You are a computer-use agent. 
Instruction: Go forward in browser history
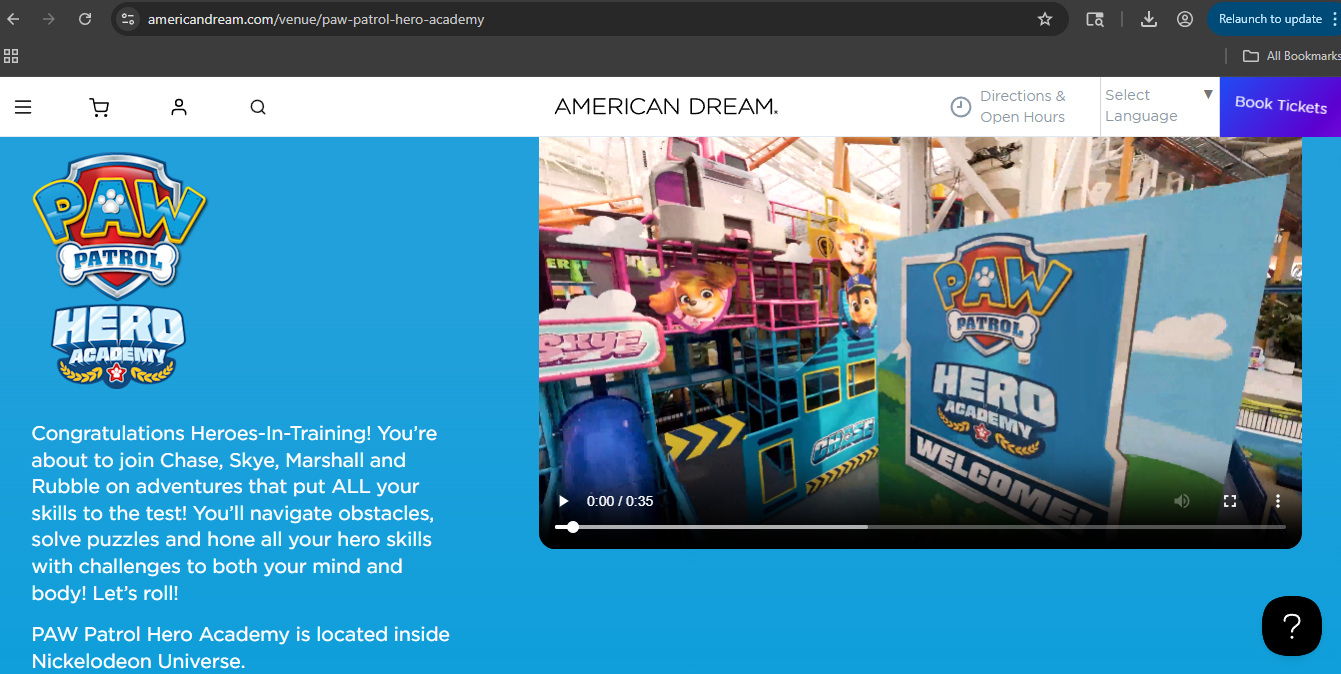point(49,19)
